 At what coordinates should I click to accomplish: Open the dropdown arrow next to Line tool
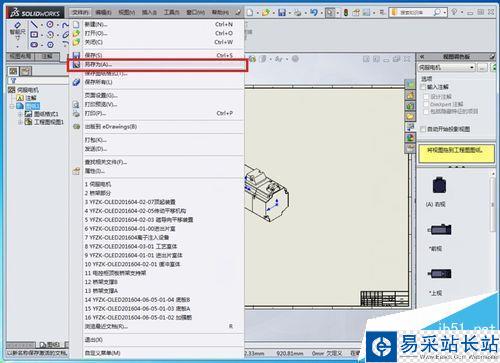click(x=42, y=25)
